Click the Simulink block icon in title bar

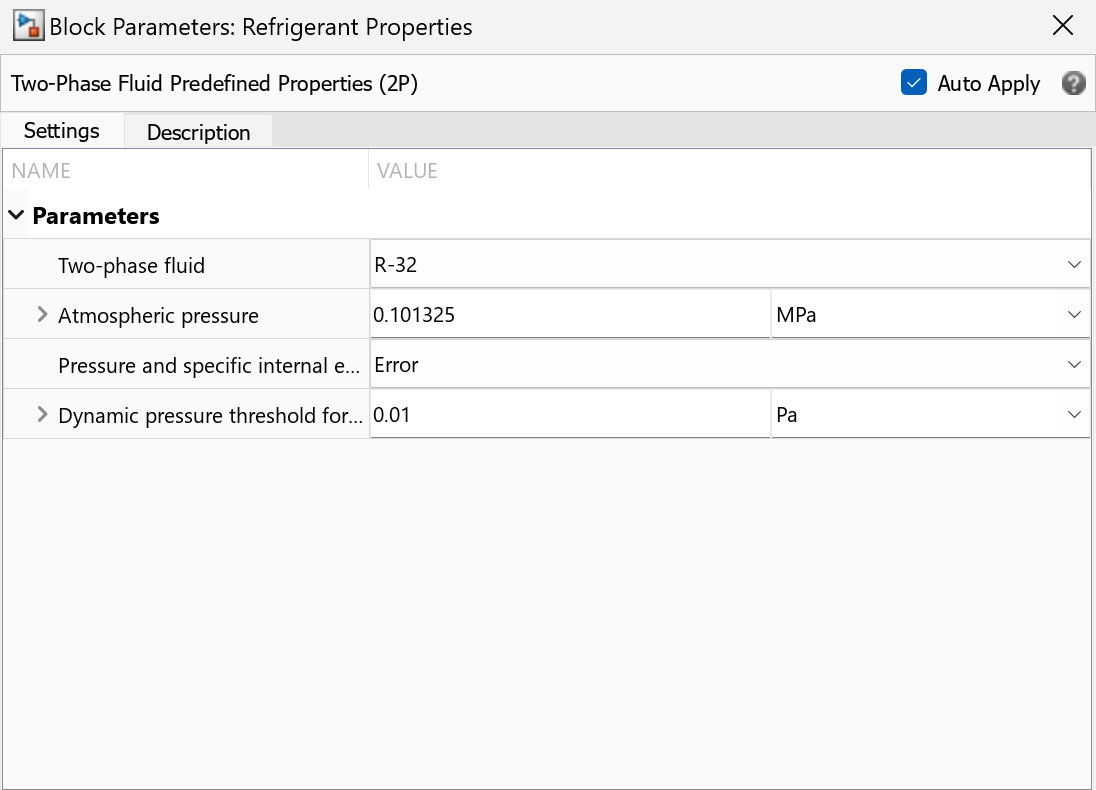coord(27,27)
